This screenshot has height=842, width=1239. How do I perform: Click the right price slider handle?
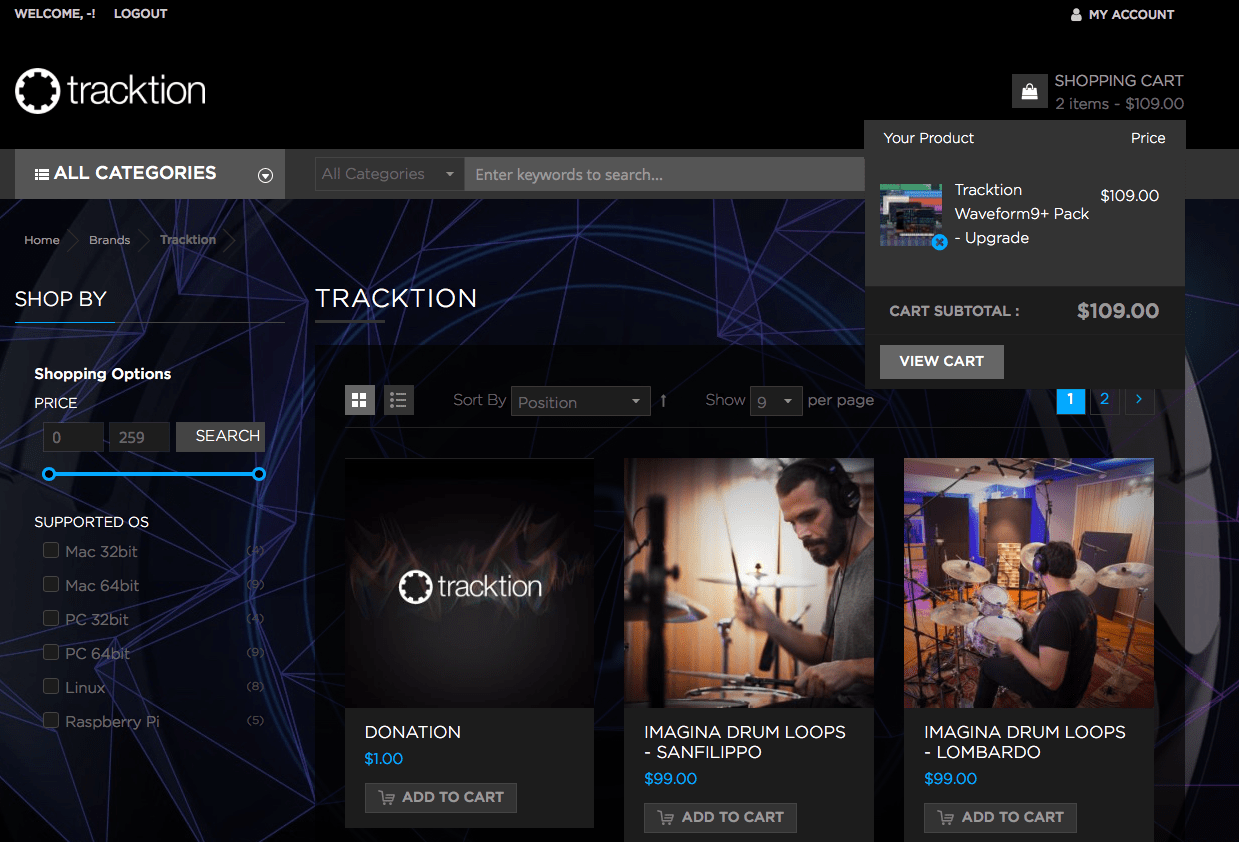click(x=259, y=474)
